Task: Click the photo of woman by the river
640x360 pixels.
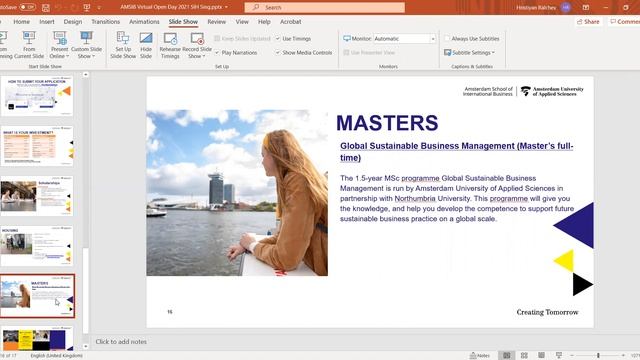Action: coord(237,193)
